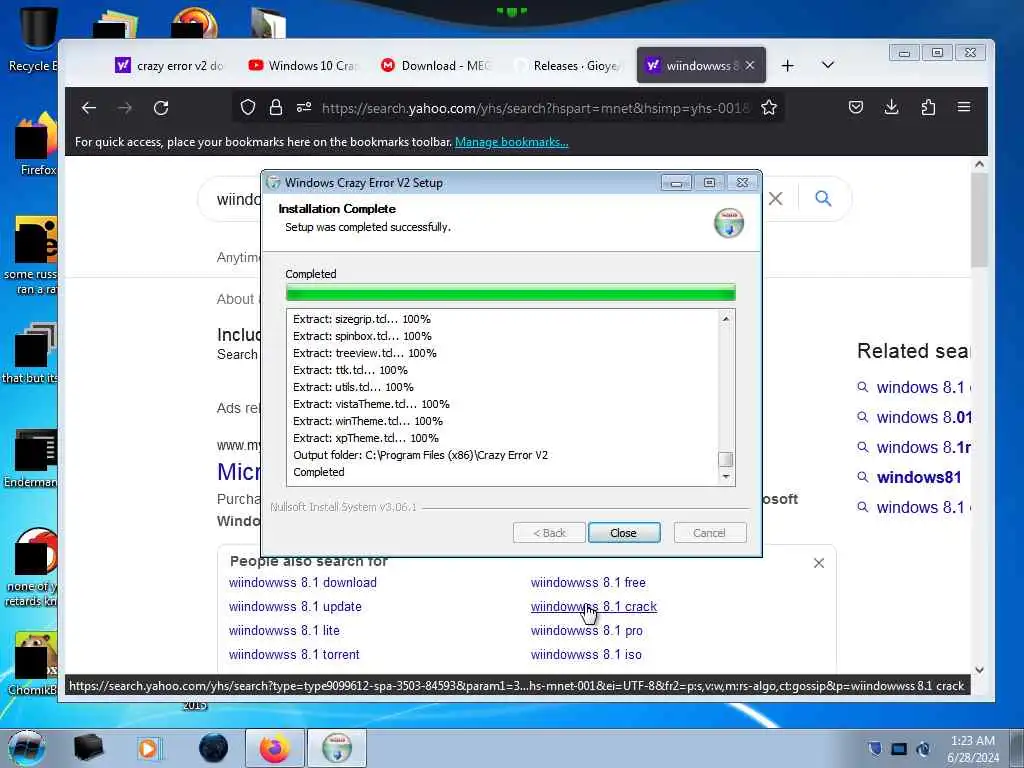Dismiss the People also search for box
This screenshot has width=1024, height=768.
coord(819,563)
